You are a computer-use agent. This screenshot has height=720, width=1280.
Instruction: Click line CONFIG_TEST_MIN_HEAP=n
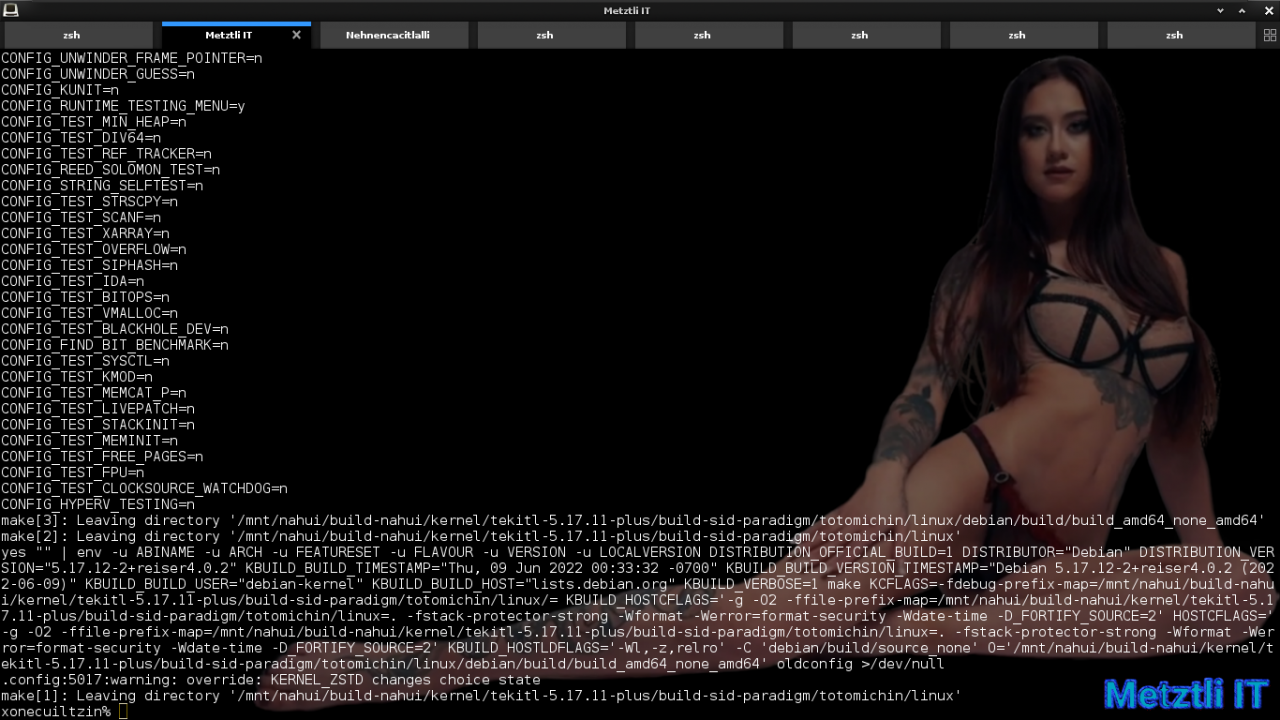tap(93, 122)
